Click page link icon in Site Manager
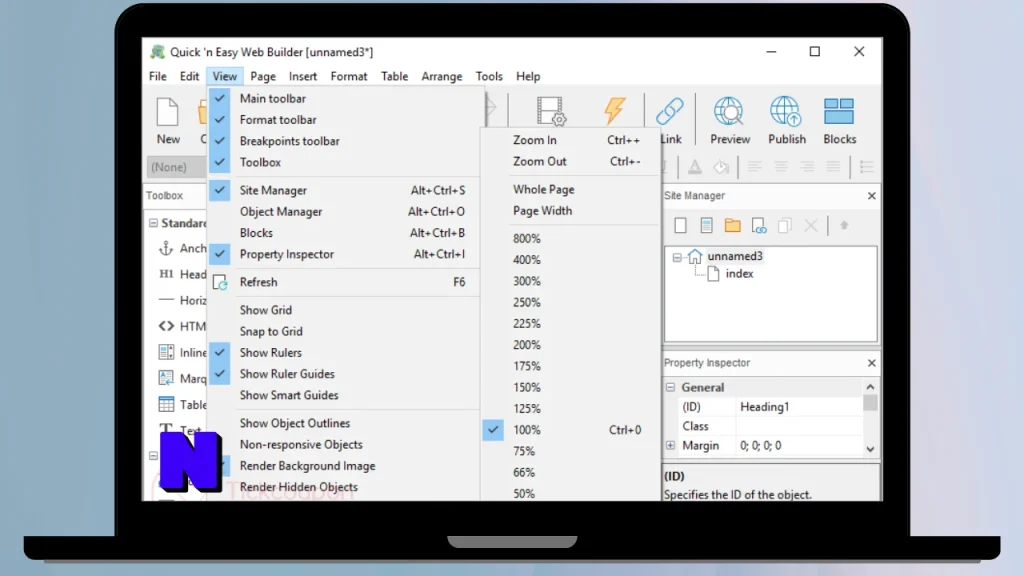 pyautogui.click(x=759, y=225)
